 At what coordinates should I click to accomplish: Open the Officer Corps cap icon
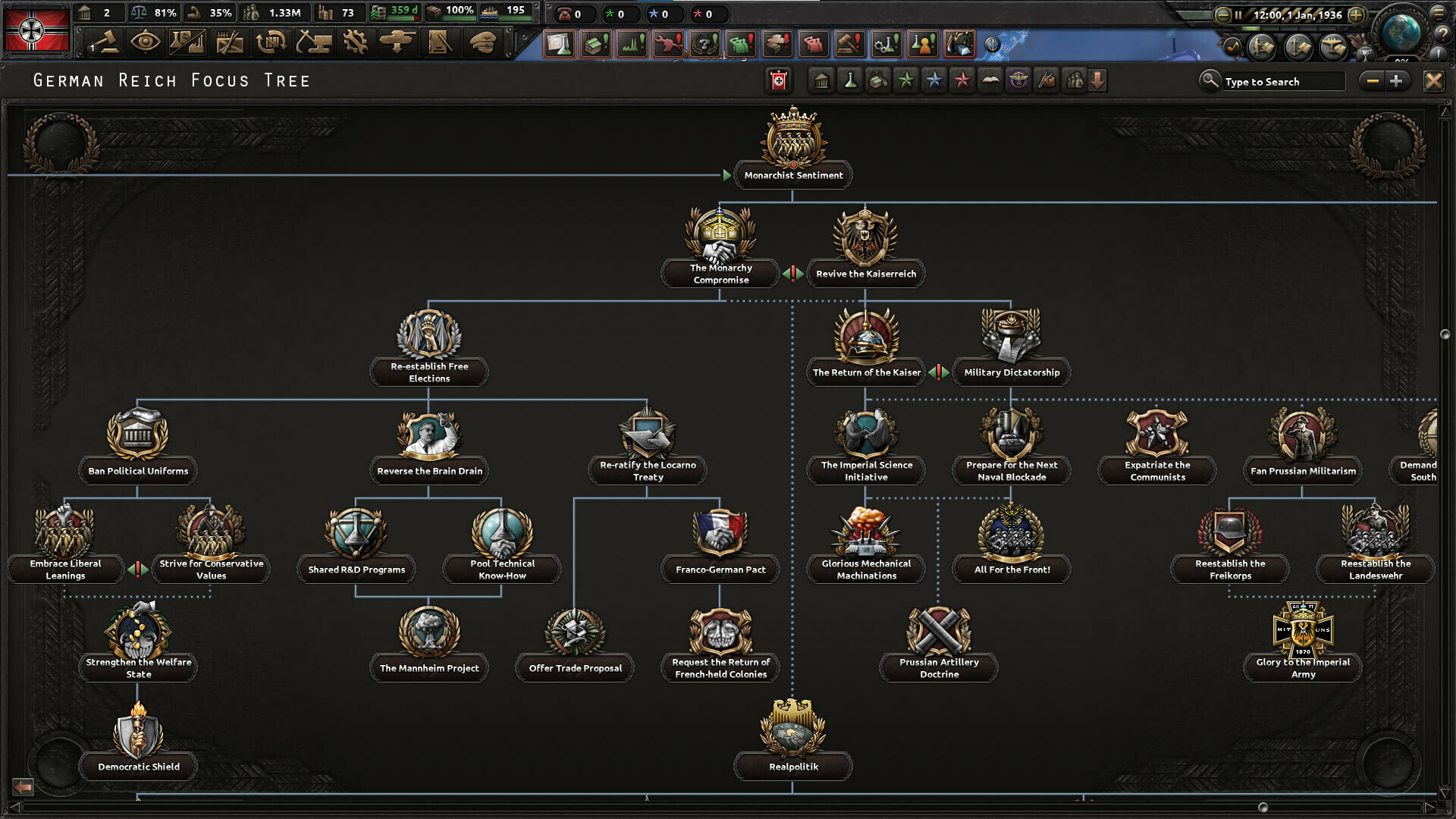[x=482, y=42]
